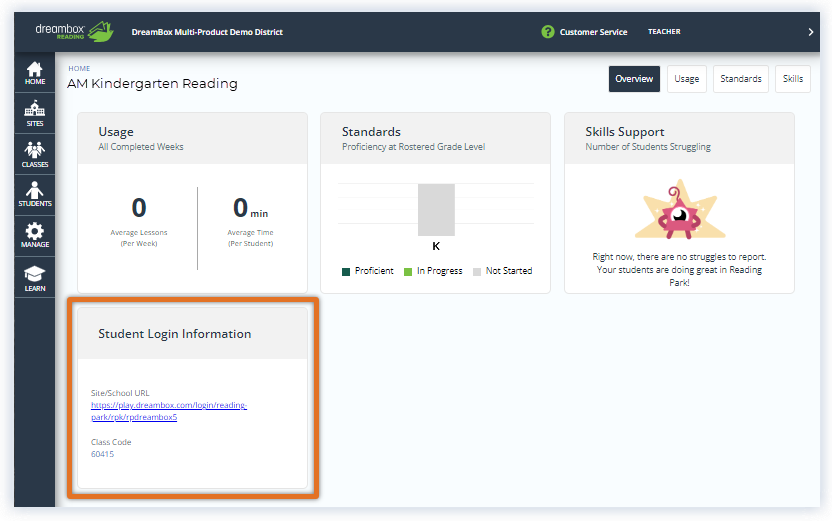
Task: Switch to the Skills tab
Action: coord(793,79)
